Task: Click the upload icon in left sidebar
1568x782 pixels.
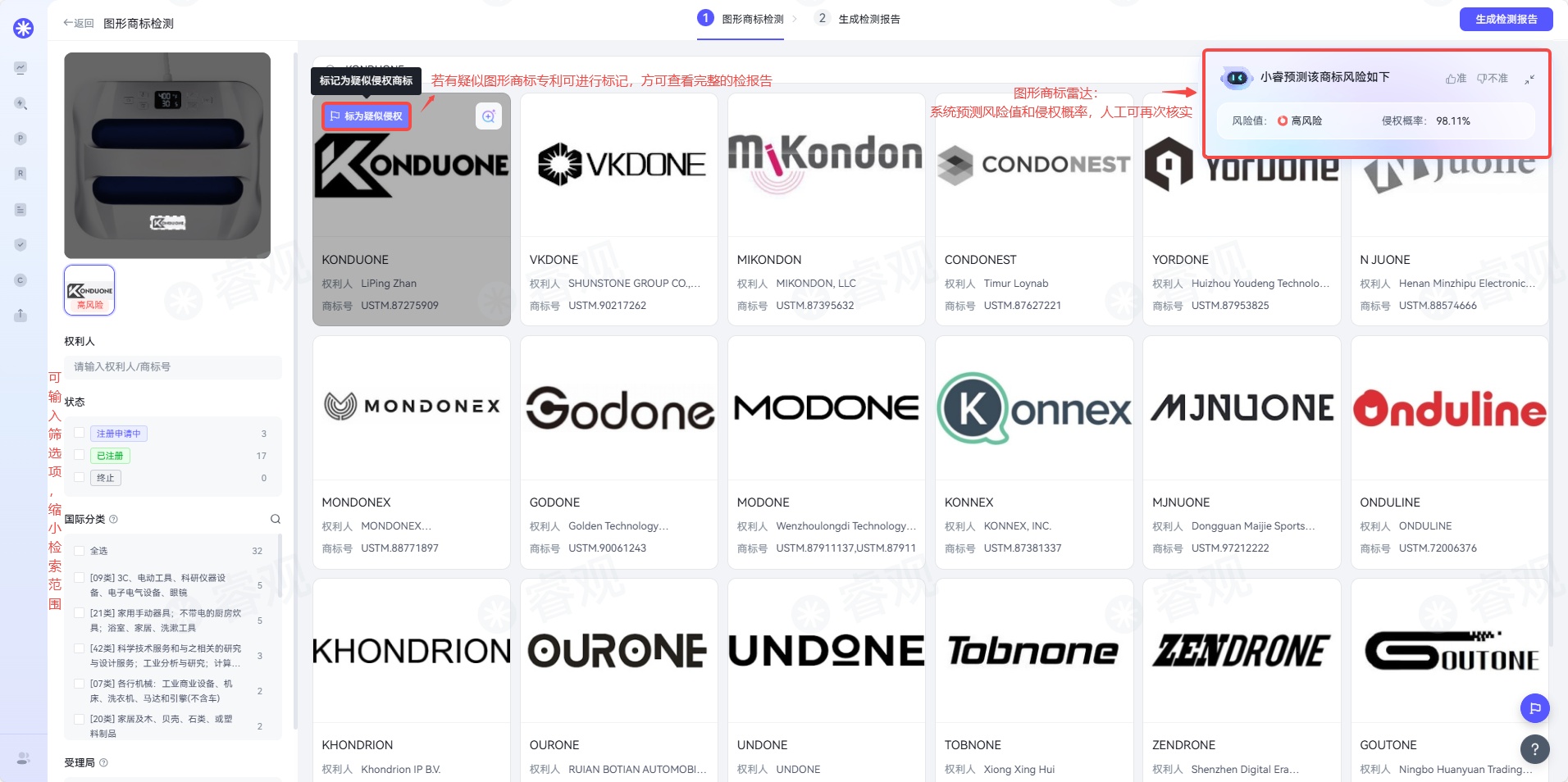Action: [x=21, y=316]
